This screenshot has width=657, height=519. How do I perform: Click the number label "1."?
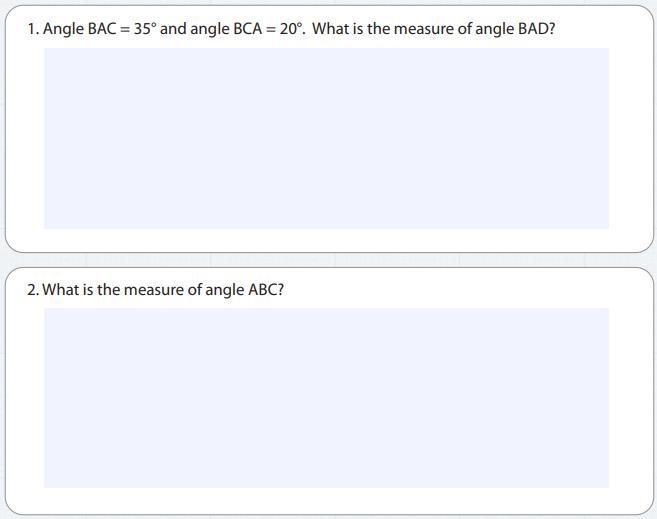(34, 29)
